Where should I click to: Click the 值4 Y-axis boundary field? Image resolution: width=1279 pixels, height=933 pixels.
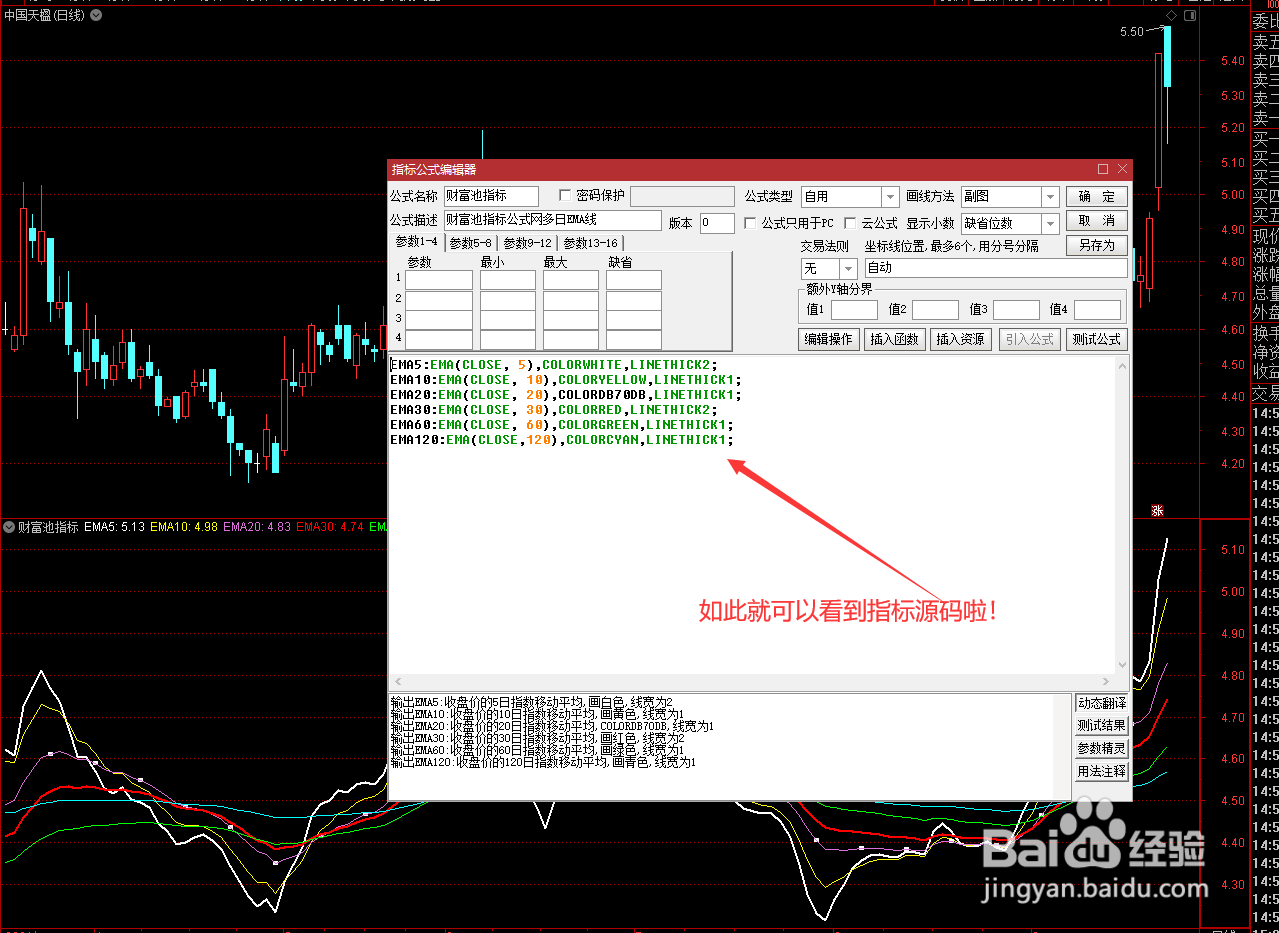point(1097,310)
